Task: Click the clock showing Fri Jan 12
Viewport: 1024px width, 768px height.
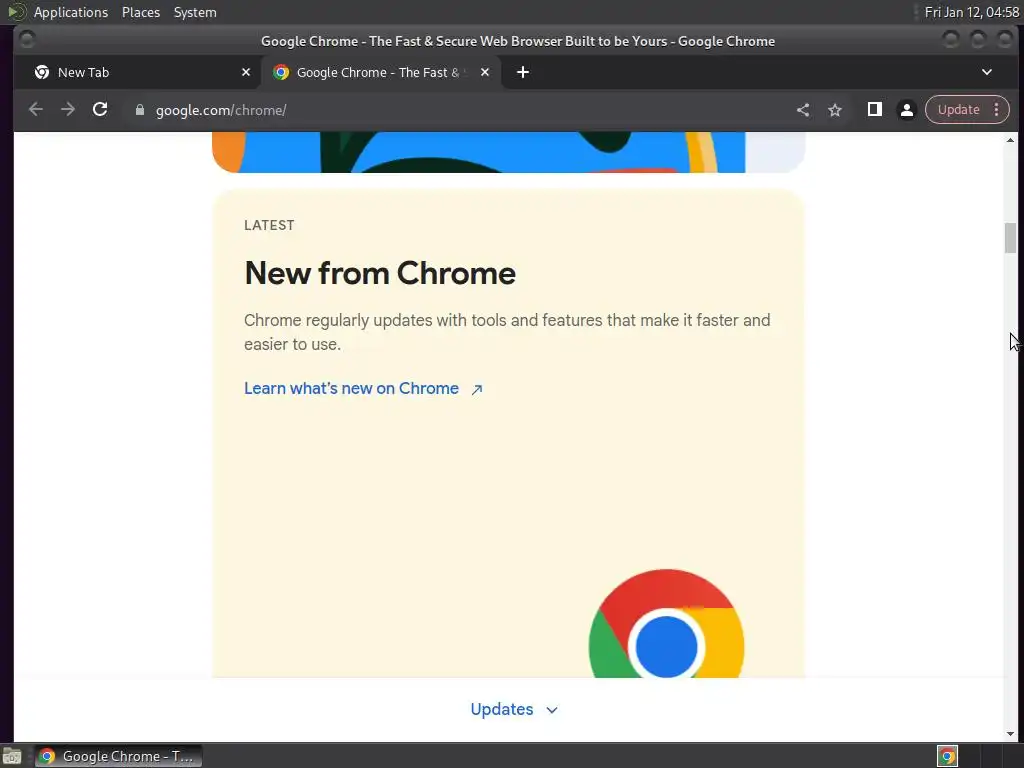Action: 972,12
